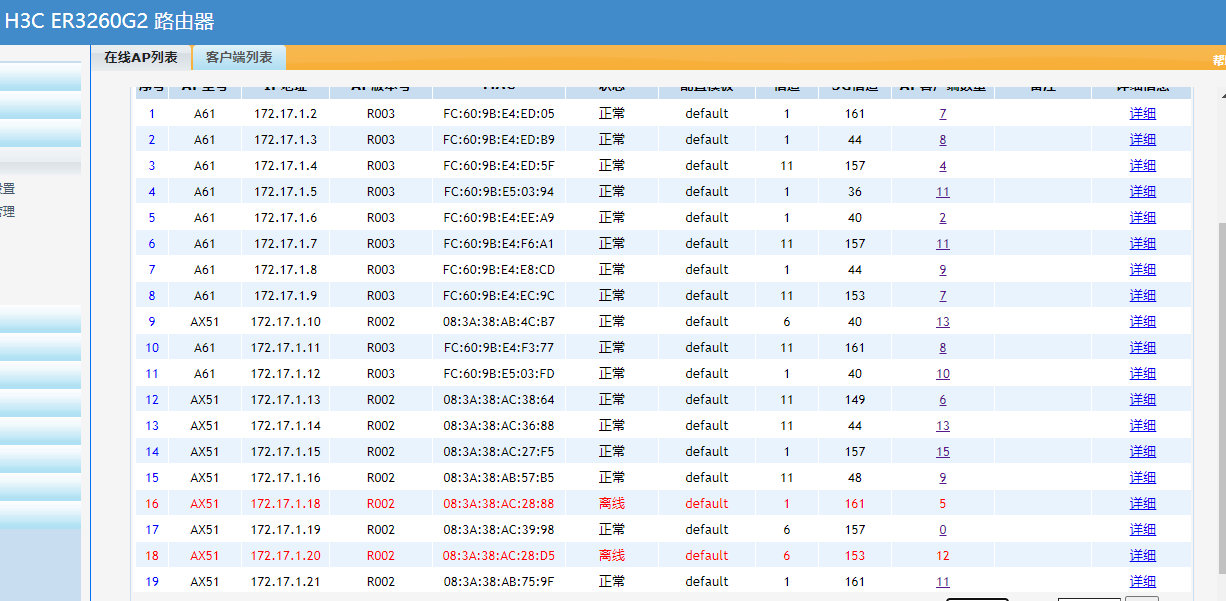Open the 客户端列表 tab

(239, 58)
